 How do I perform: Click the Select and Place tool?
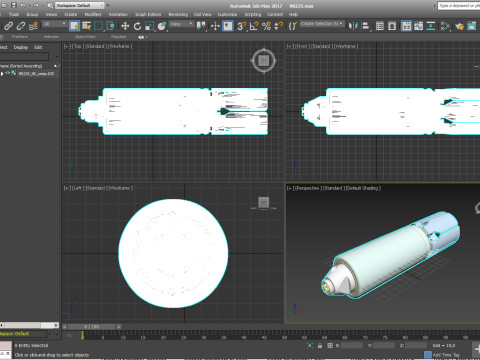tap(162, 26)
